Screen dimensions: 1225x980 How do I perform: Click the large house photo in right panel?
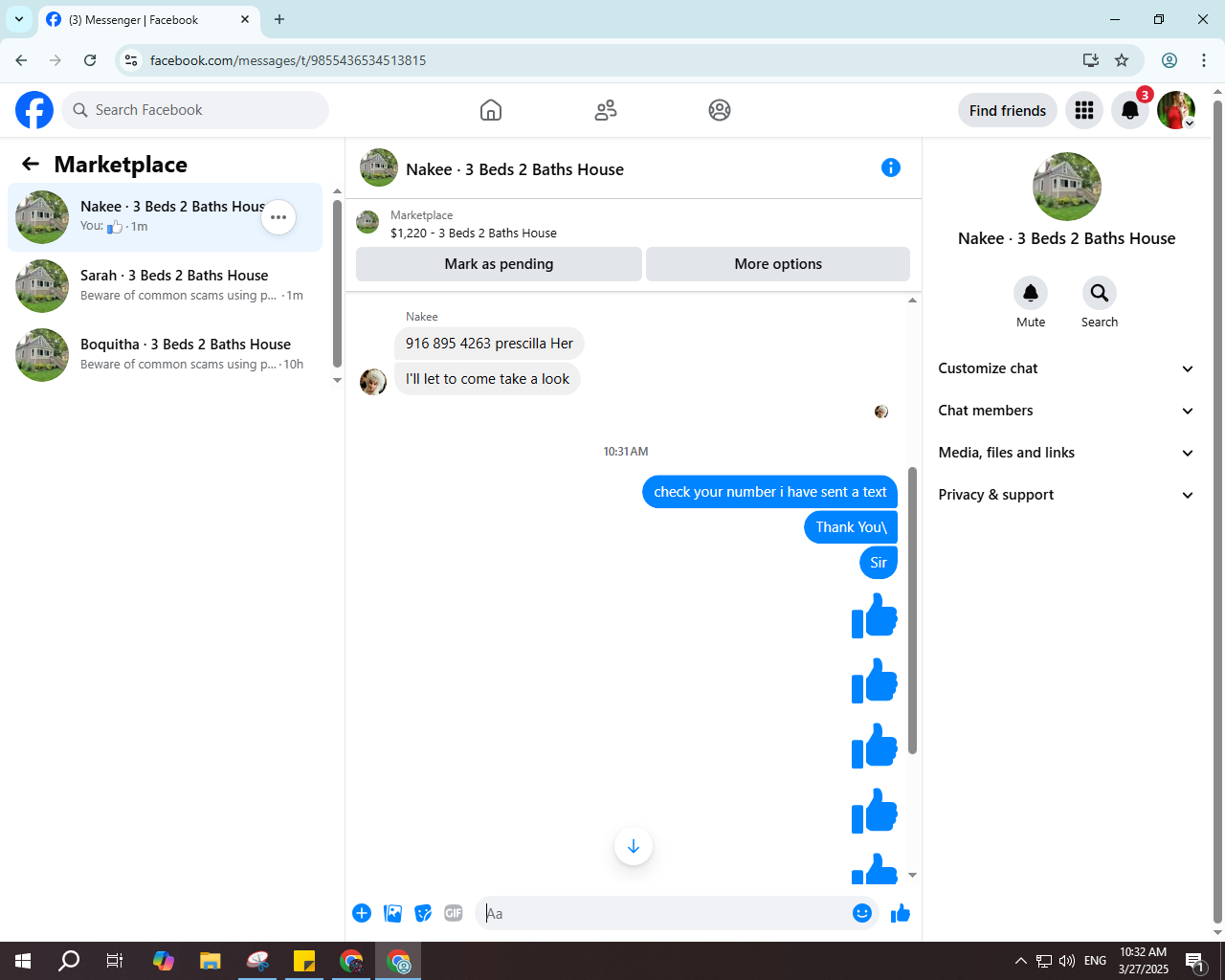coord(1066,187)
